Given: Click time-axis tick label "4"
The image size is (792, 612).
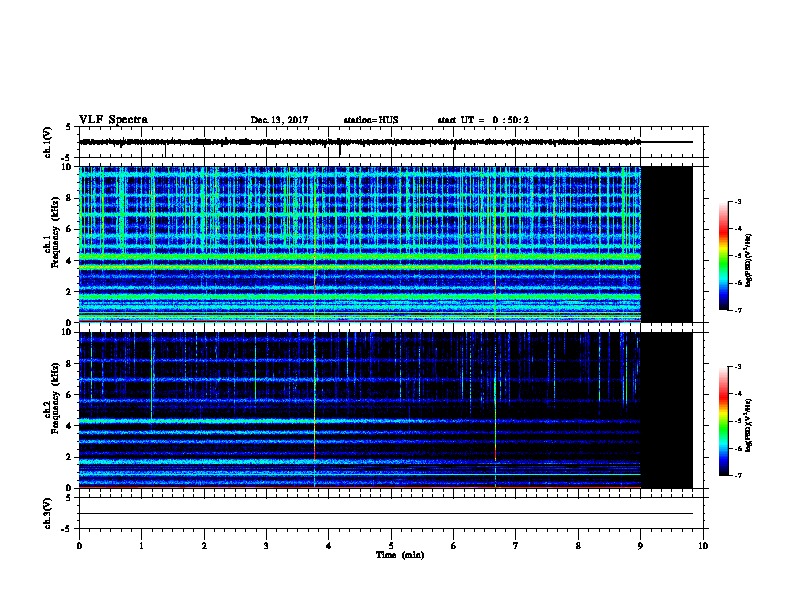Looking at the screenshot, I should (x=329, y=546).
